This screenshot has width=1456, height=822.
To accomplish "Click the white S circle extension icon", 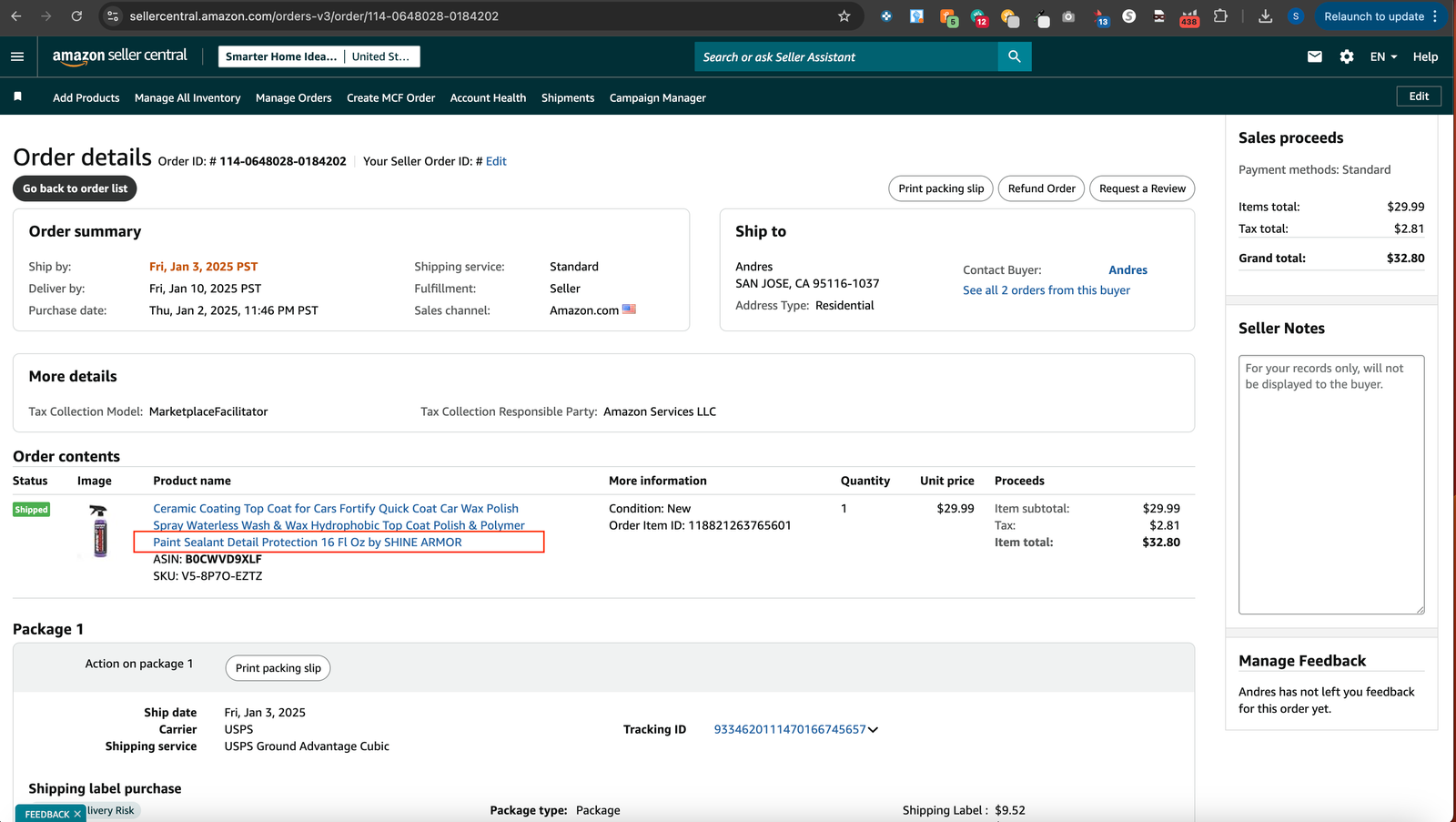I will point(1129,16).
